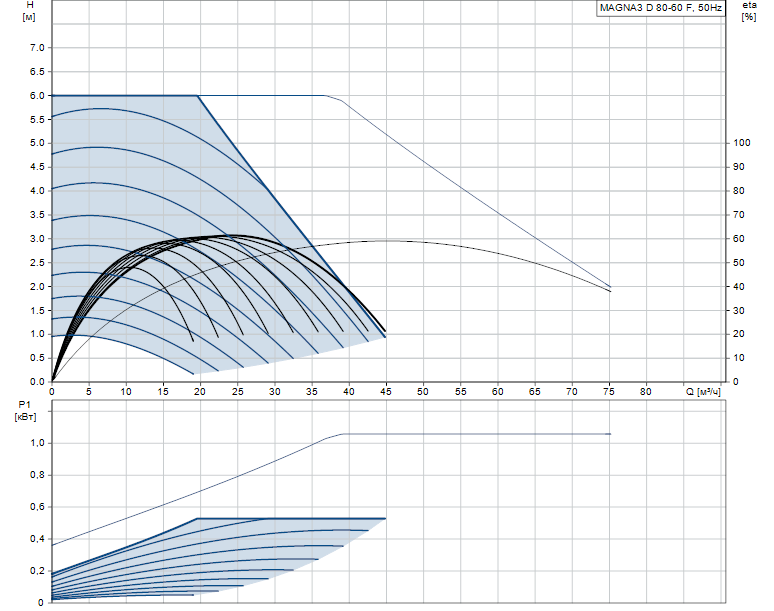
Task: Click the 7.0 value on H axis
Action: (x=37, y=48)
